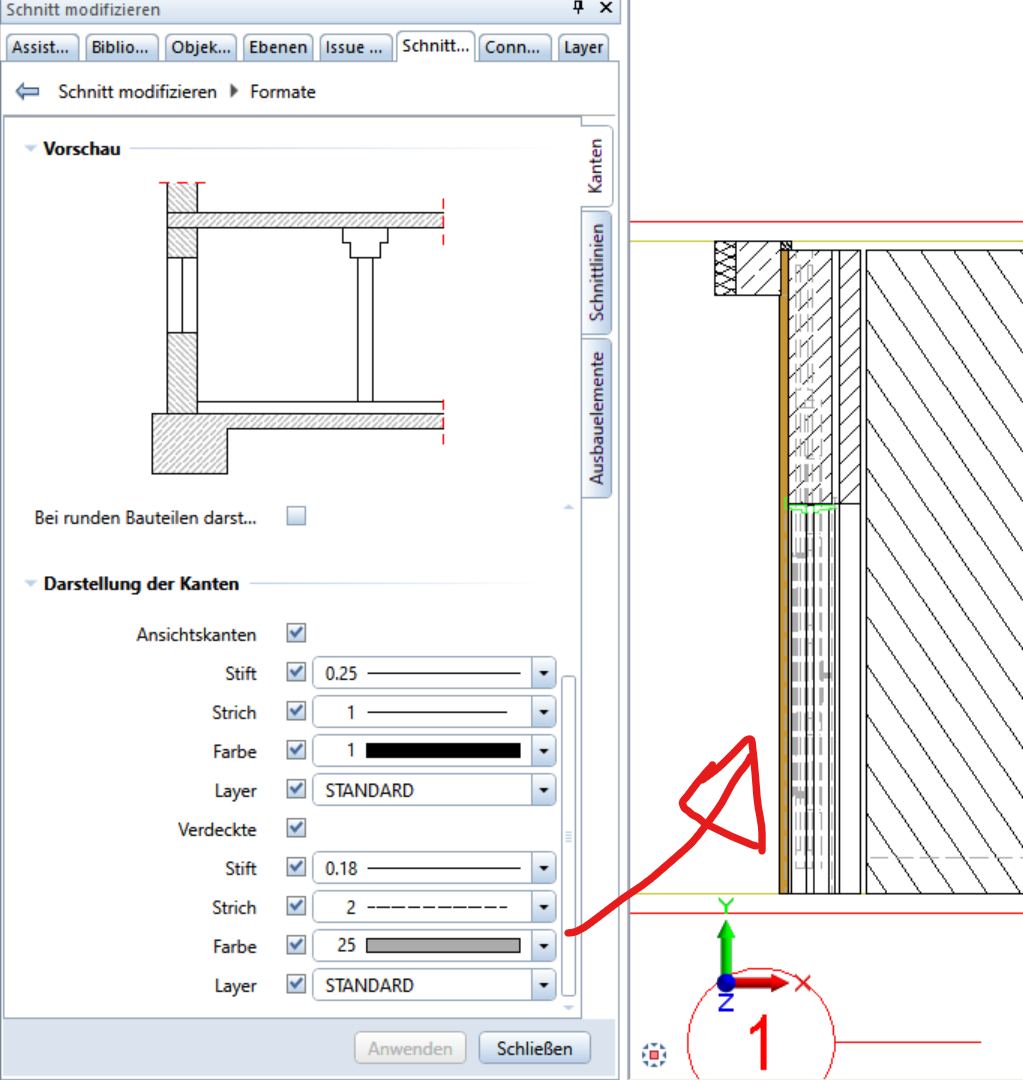Enable Bei runden Bauteilen darstellen checkbox
This screenshot has height=1080, width=1023.
tap(296, 517)
